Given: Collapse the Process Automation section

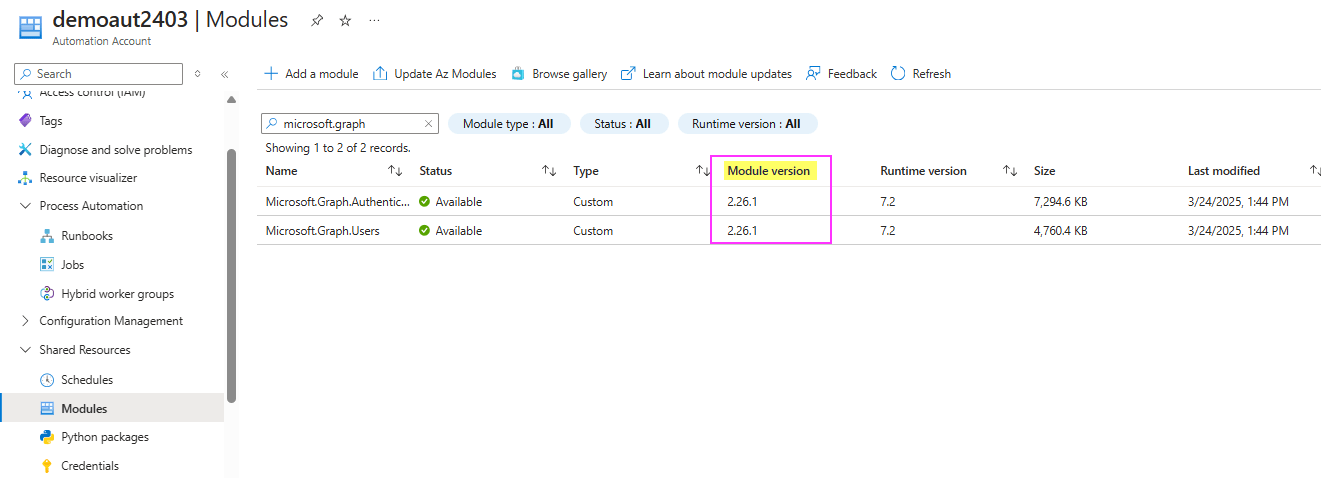Looking at the screenshot, I should tap(25, 206).
